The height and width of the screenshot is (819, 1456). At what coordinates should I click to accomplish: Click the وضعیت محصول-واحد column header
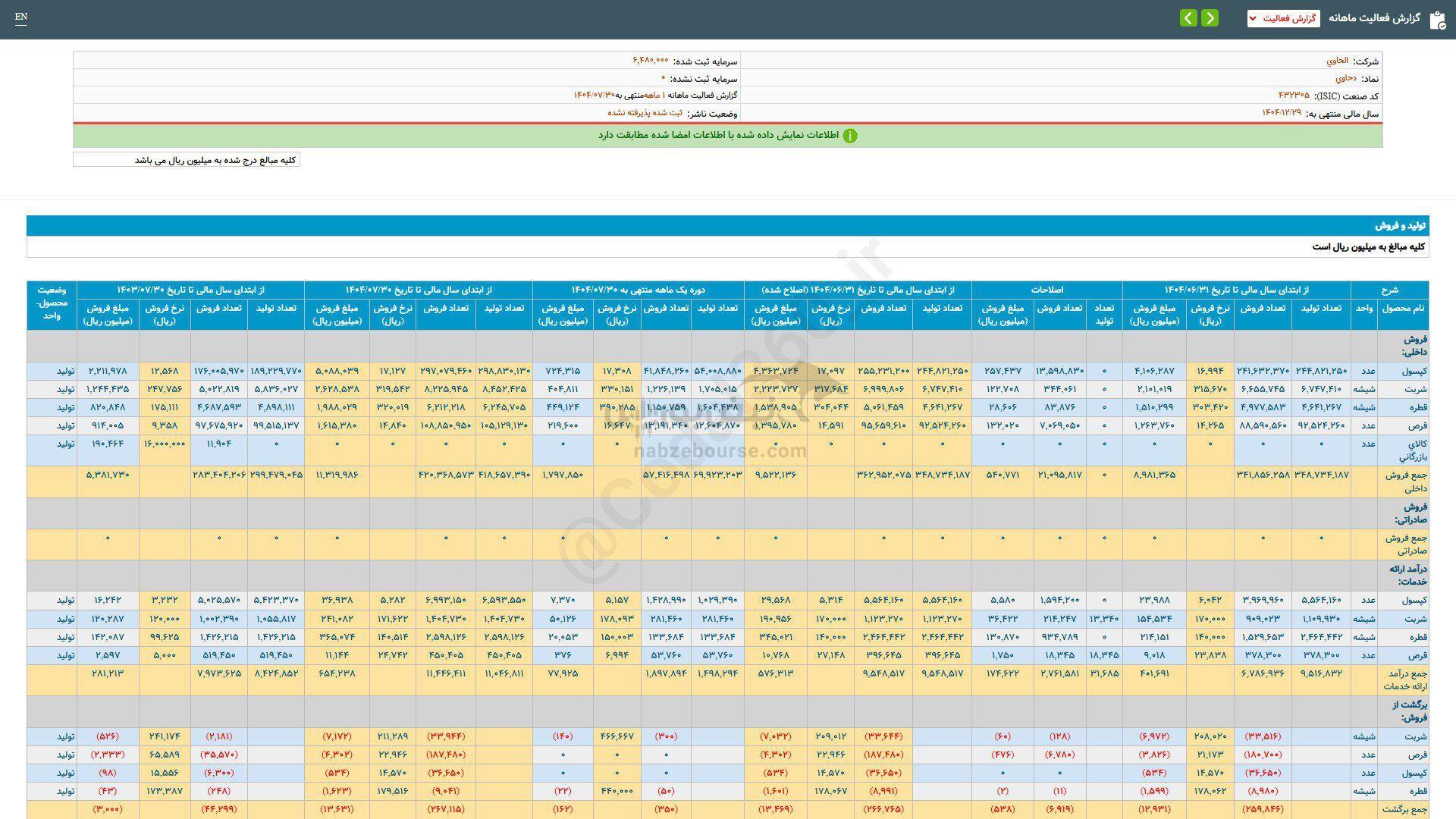[52, 305]
